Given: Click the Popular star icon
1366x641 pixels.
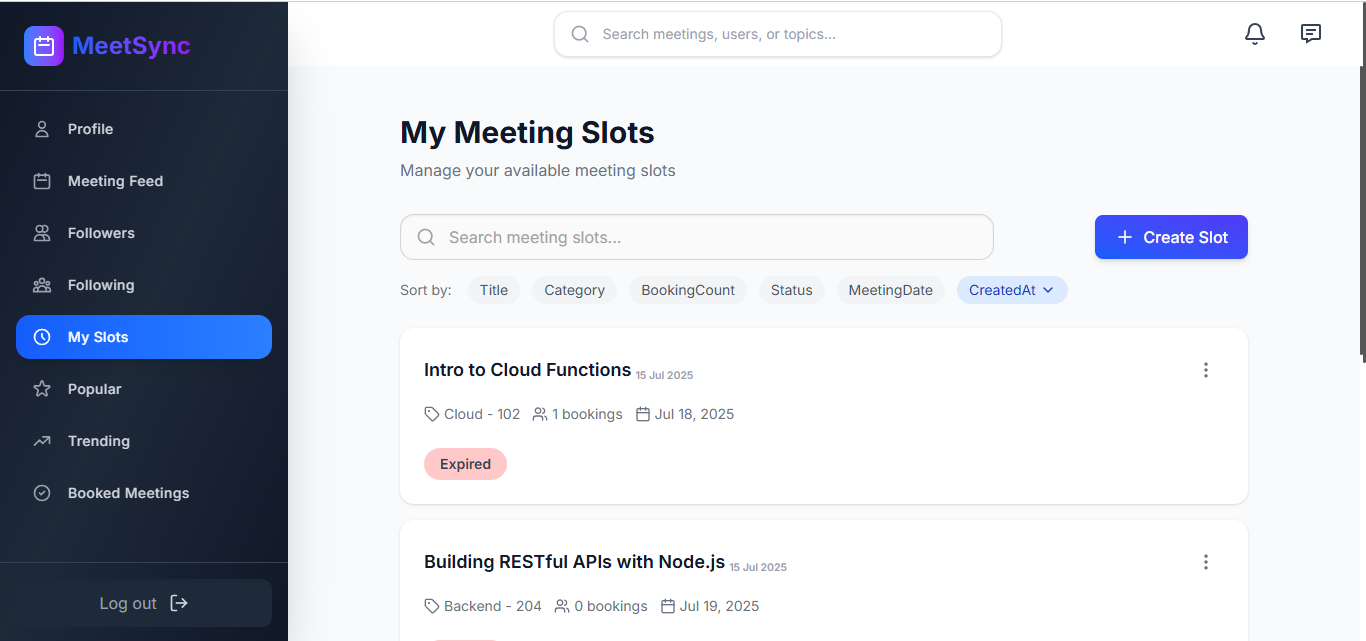Looking at the screenshot, I should click(x=42, y=389).
